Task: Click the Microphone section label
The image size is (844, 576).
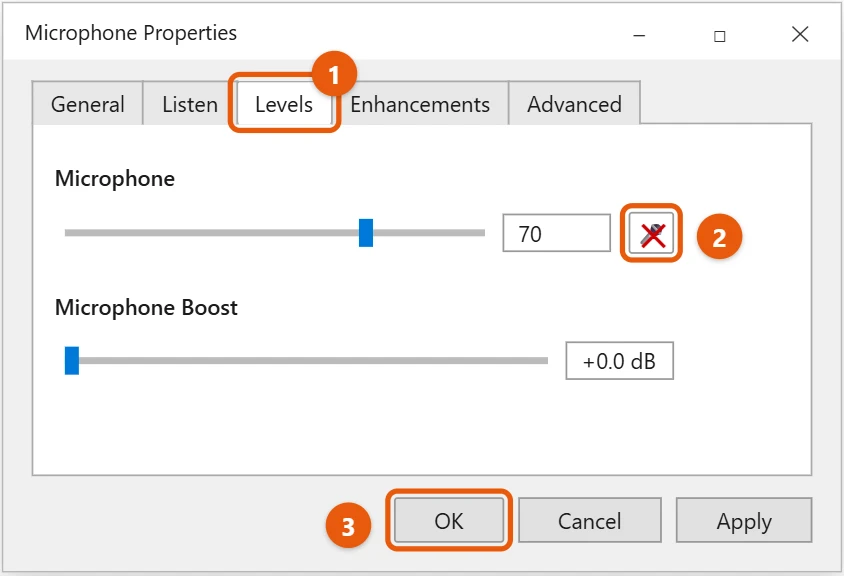Action: tap(115, 179)
